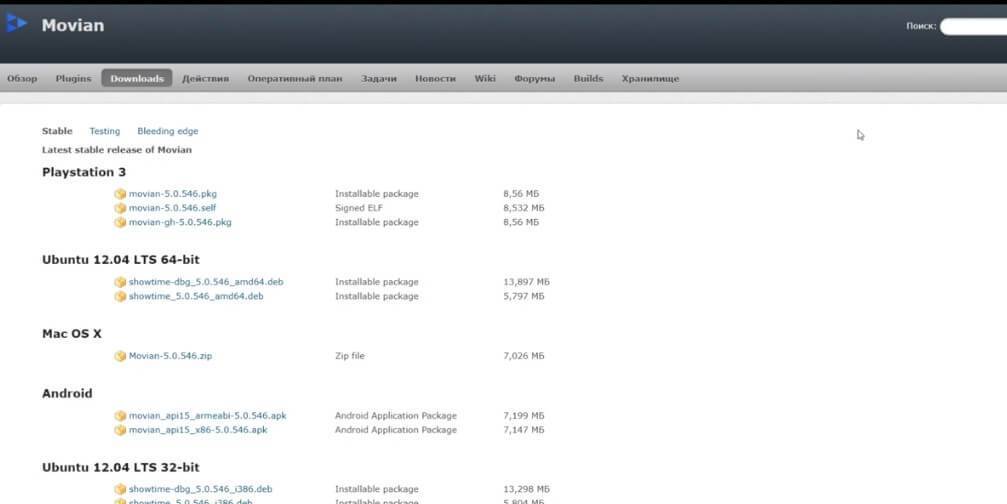Open the Оперативный план tab
This screenshot has width=1007, height=504.
click(295, 78)
